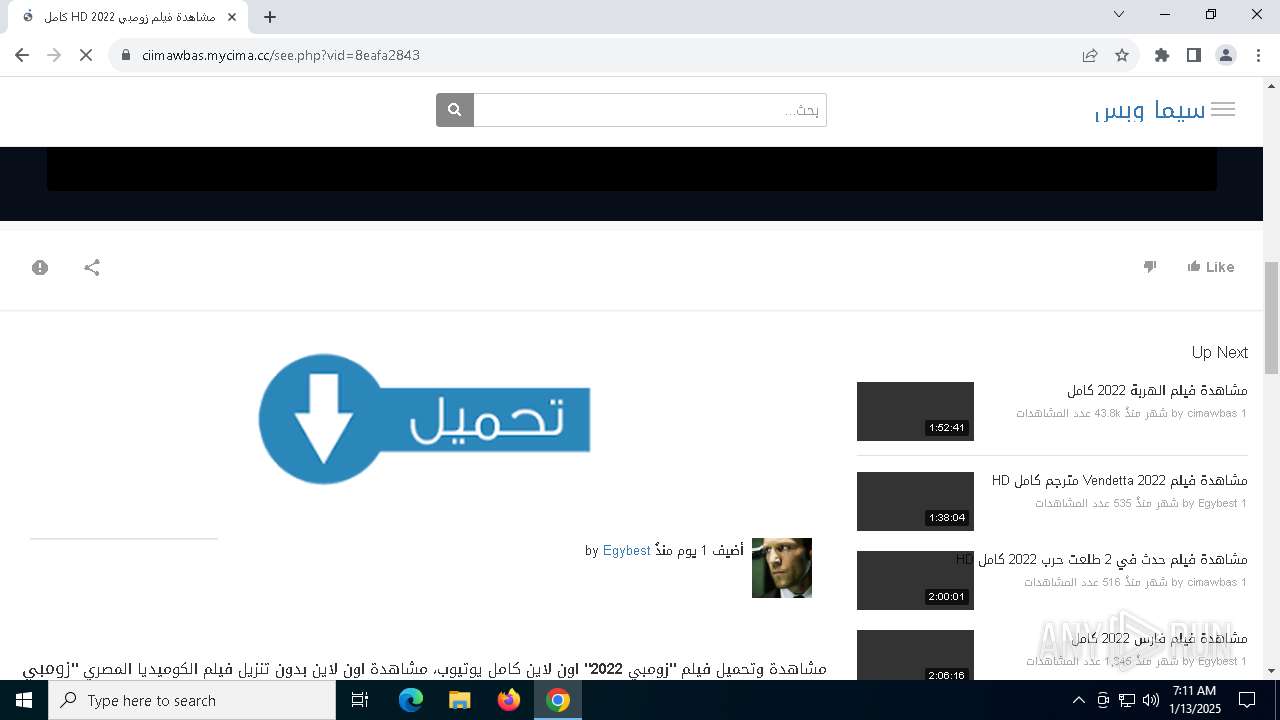1280x720 pixels.
Task: Click the taskbar clock showing 7:11 AM
Action: [x=1193, y=700]
